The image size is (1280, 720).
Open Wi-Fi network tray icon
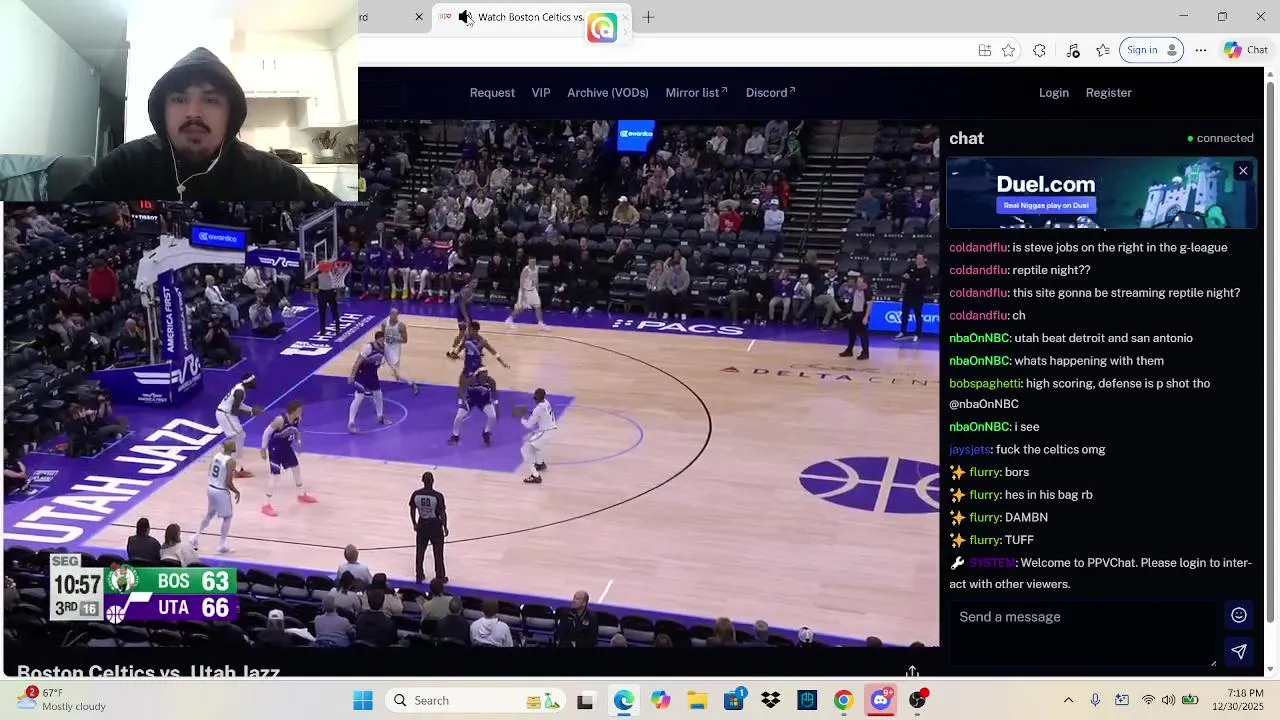[1148, 701]
